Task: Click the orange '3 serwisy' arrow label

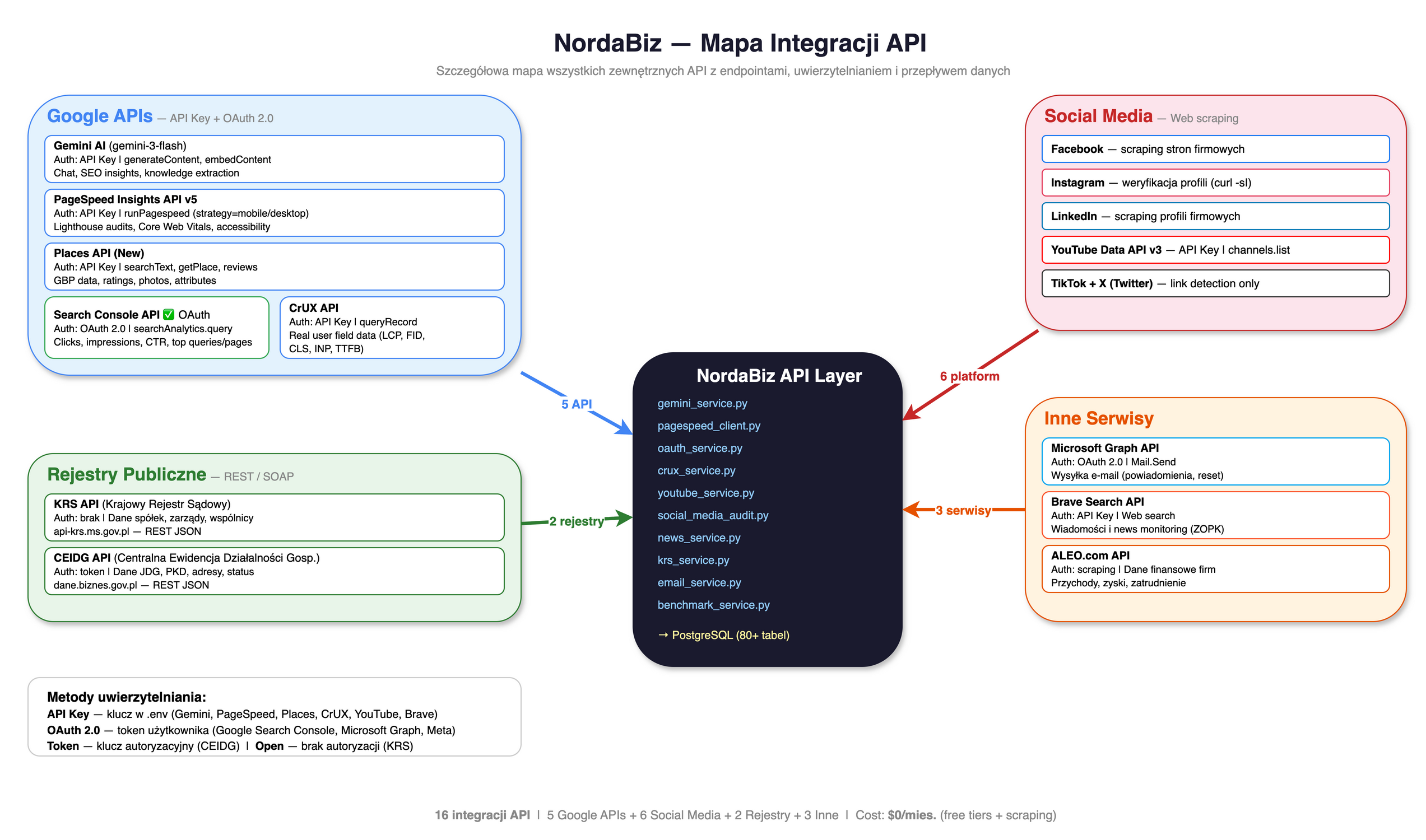Action: [963, 511]
